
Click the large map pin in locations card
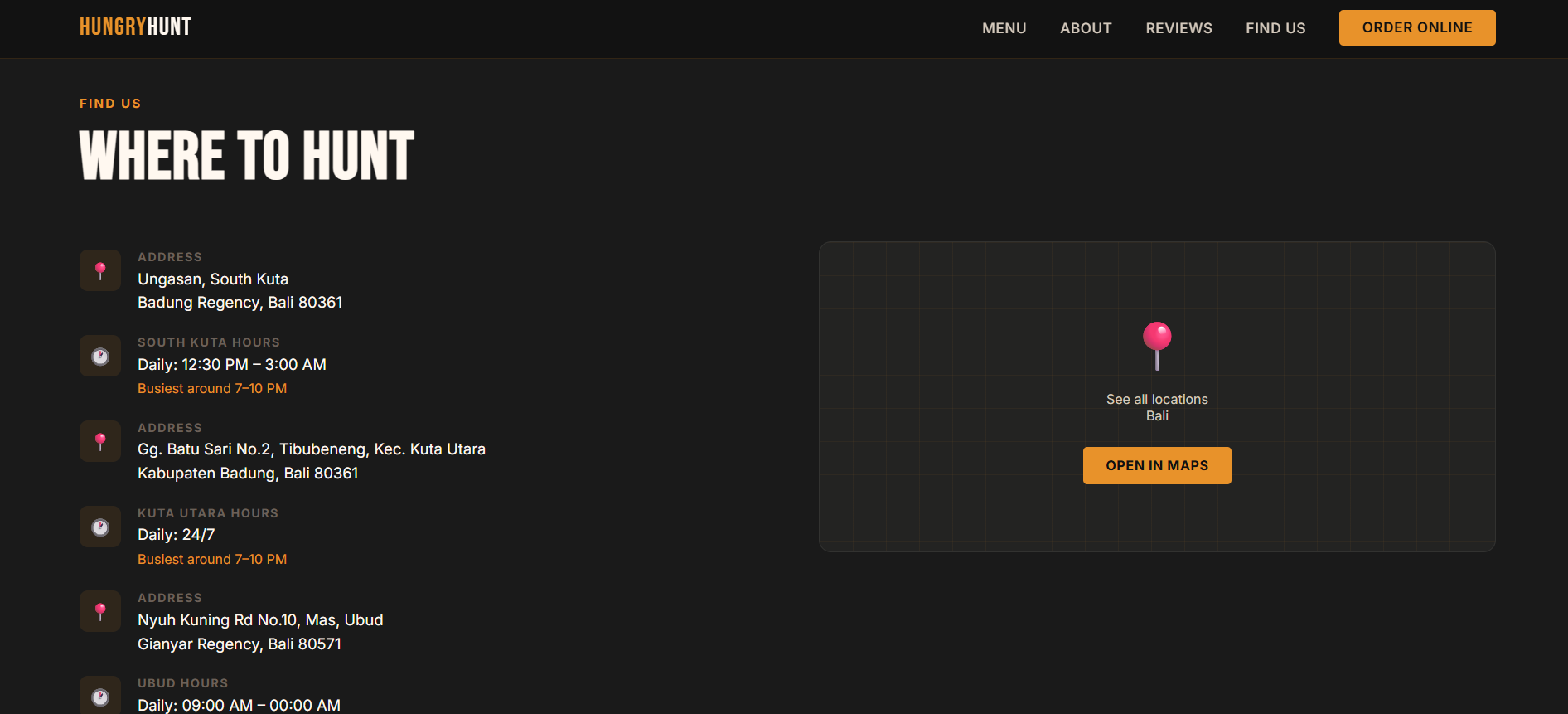tap(1157, 345)
